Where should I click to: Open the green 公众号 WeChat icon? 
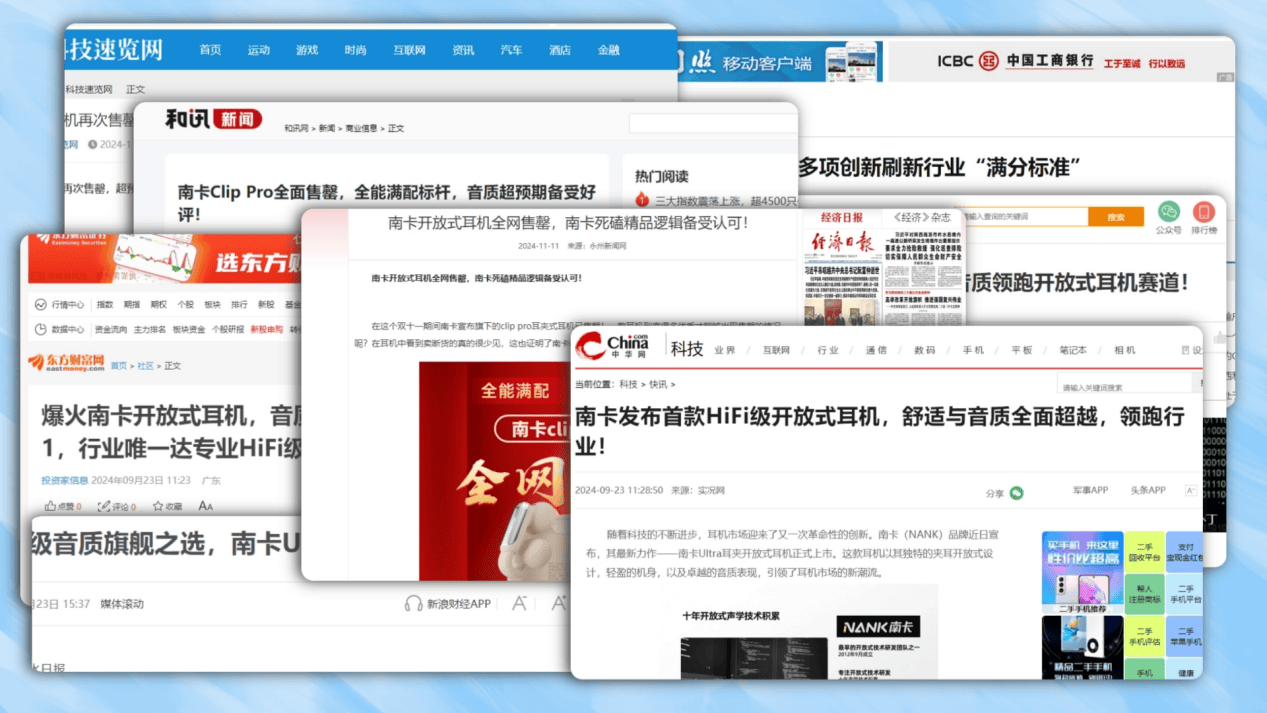[x=1168, y=212]
